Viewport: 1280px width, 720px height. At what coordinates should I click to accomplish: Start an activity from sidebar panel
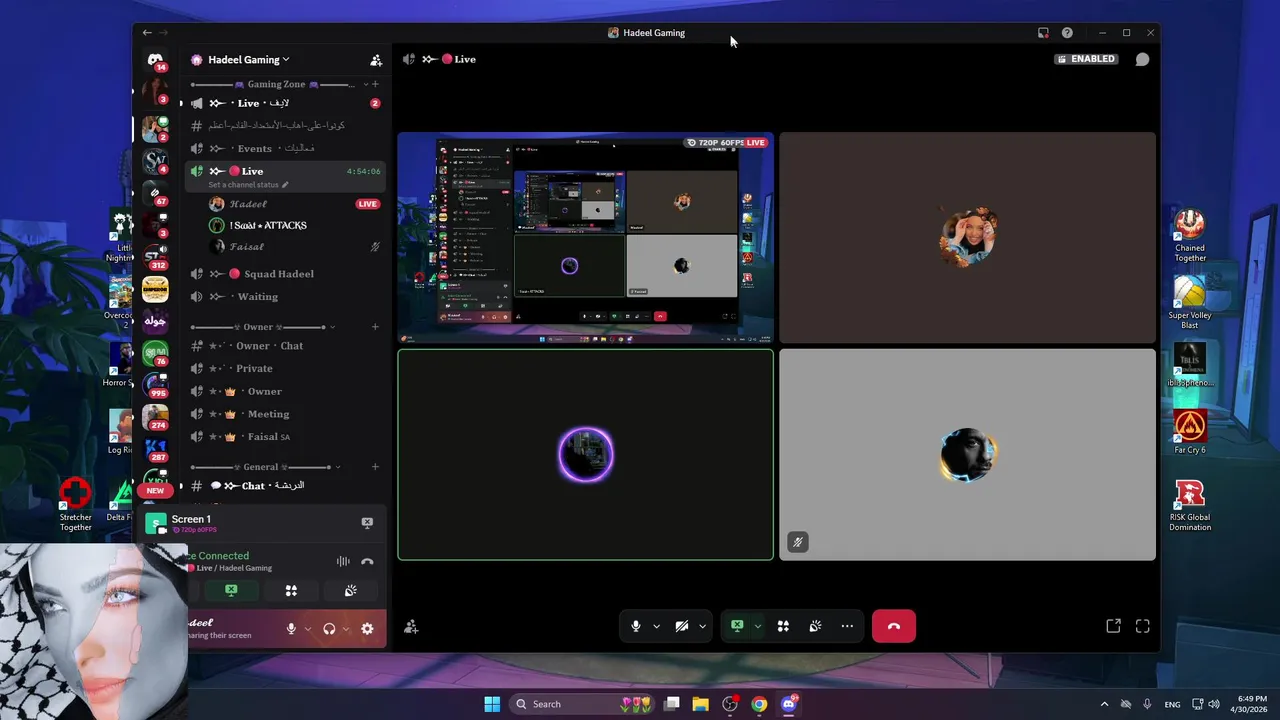(291, 591)
